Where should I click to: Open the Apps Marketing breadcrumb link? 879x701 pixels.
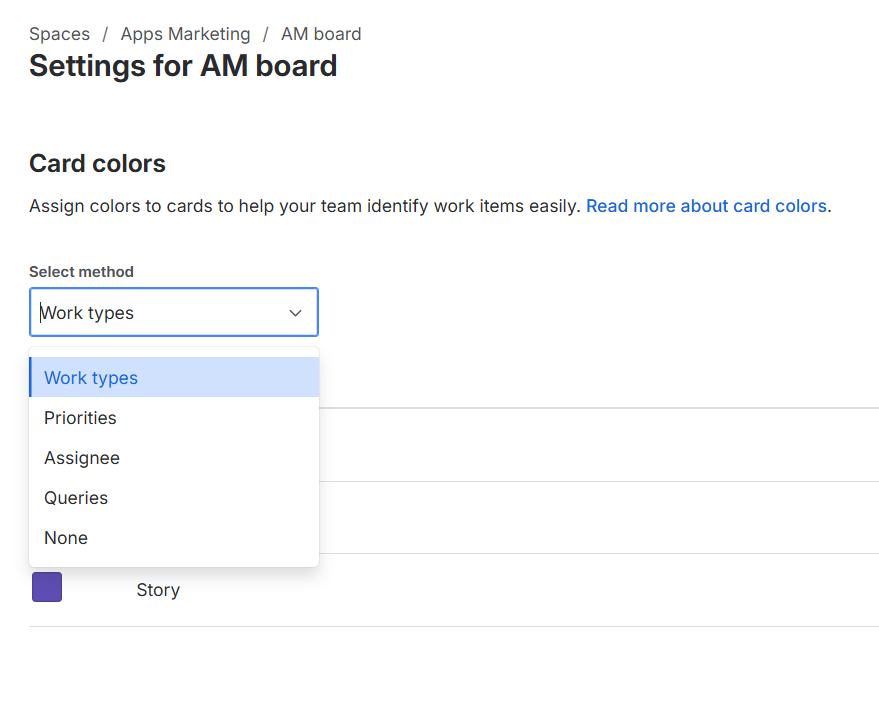point(185,34)
